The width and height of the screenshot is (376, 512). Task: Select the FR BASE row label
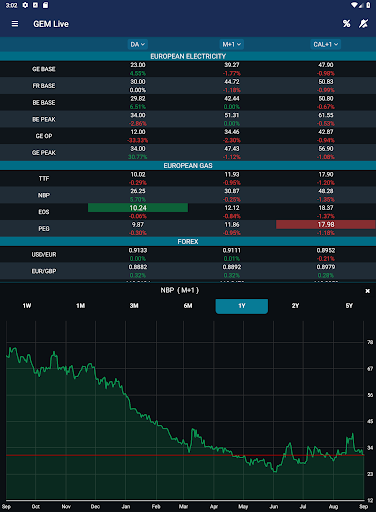44,86
